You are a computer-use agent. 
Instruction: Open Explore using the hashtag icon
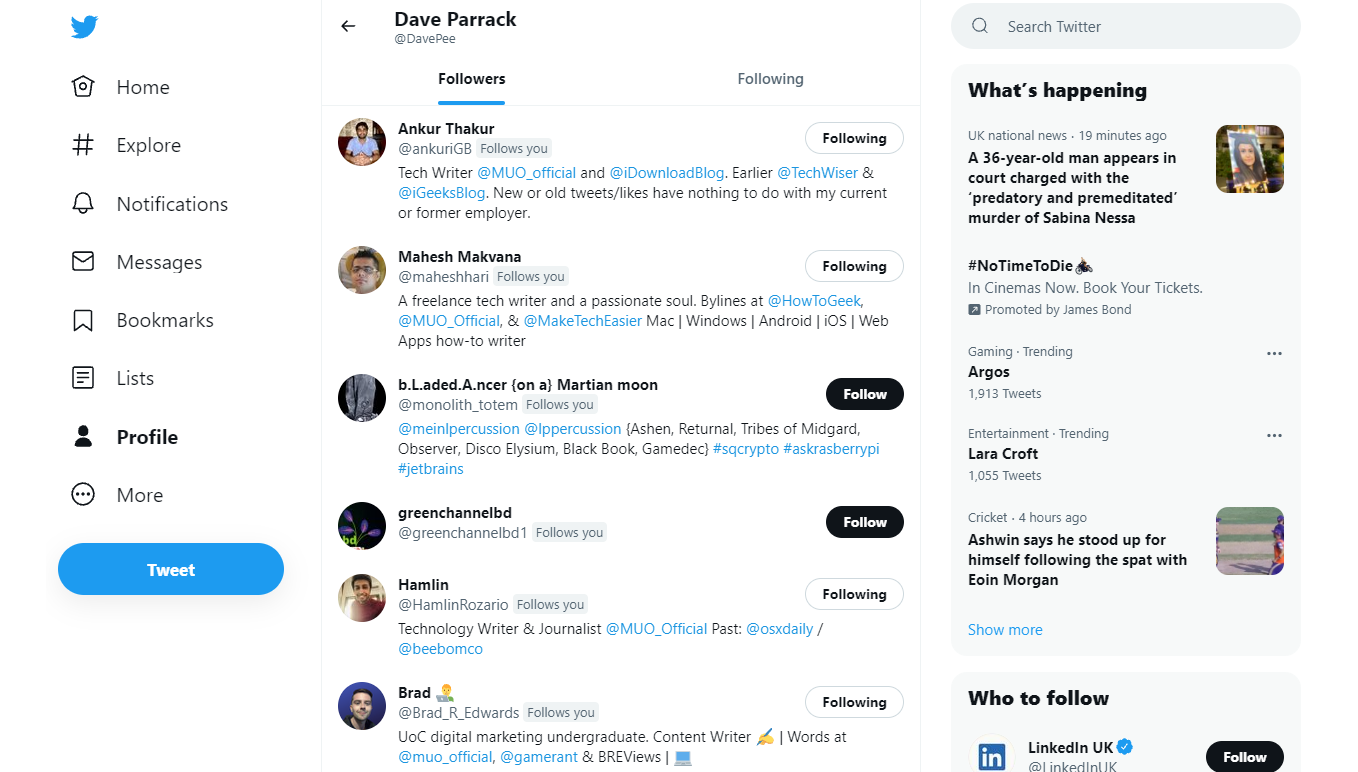[83, 145]
